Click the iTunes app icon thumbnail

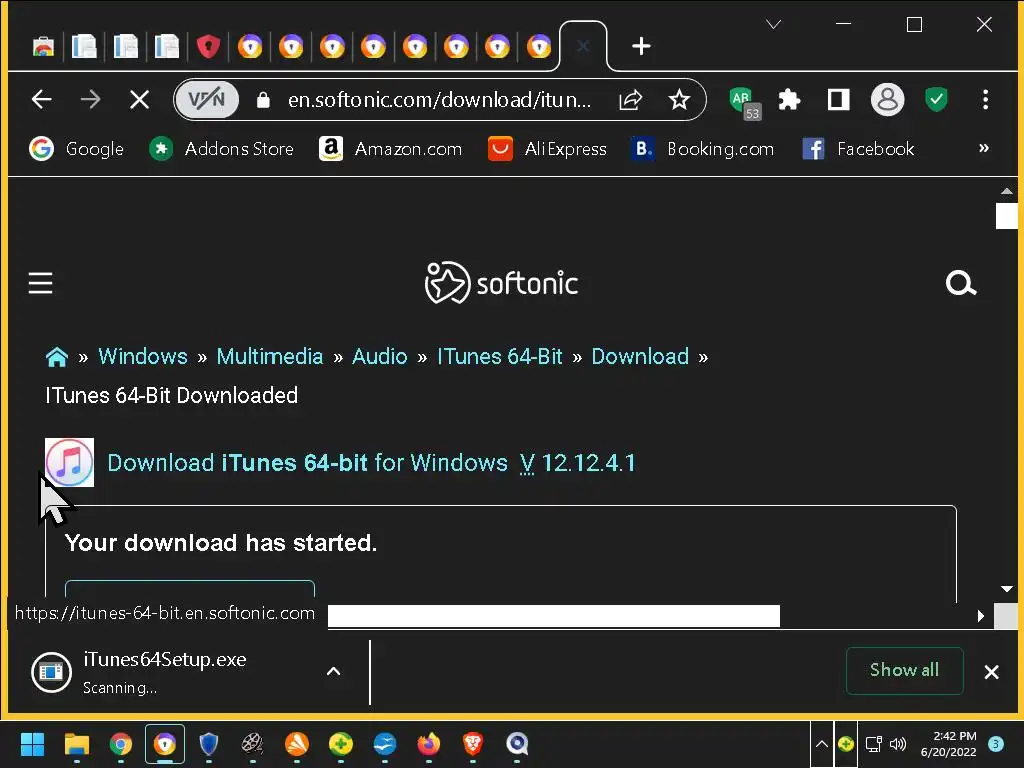click(69, 462)
